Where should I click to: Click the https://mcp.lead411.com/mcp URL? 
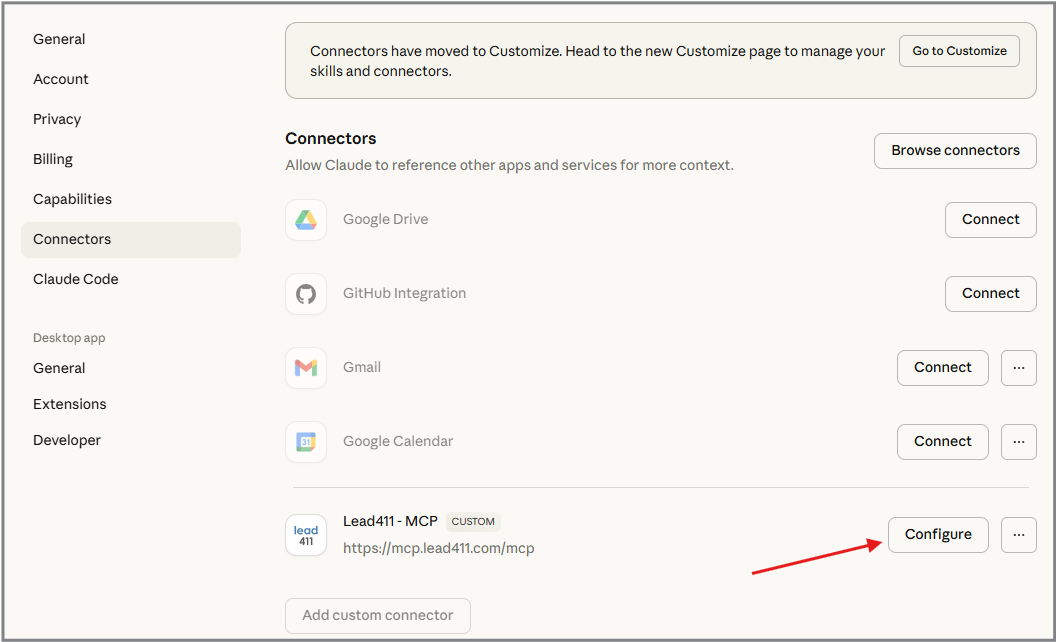[x=438, y=548]
